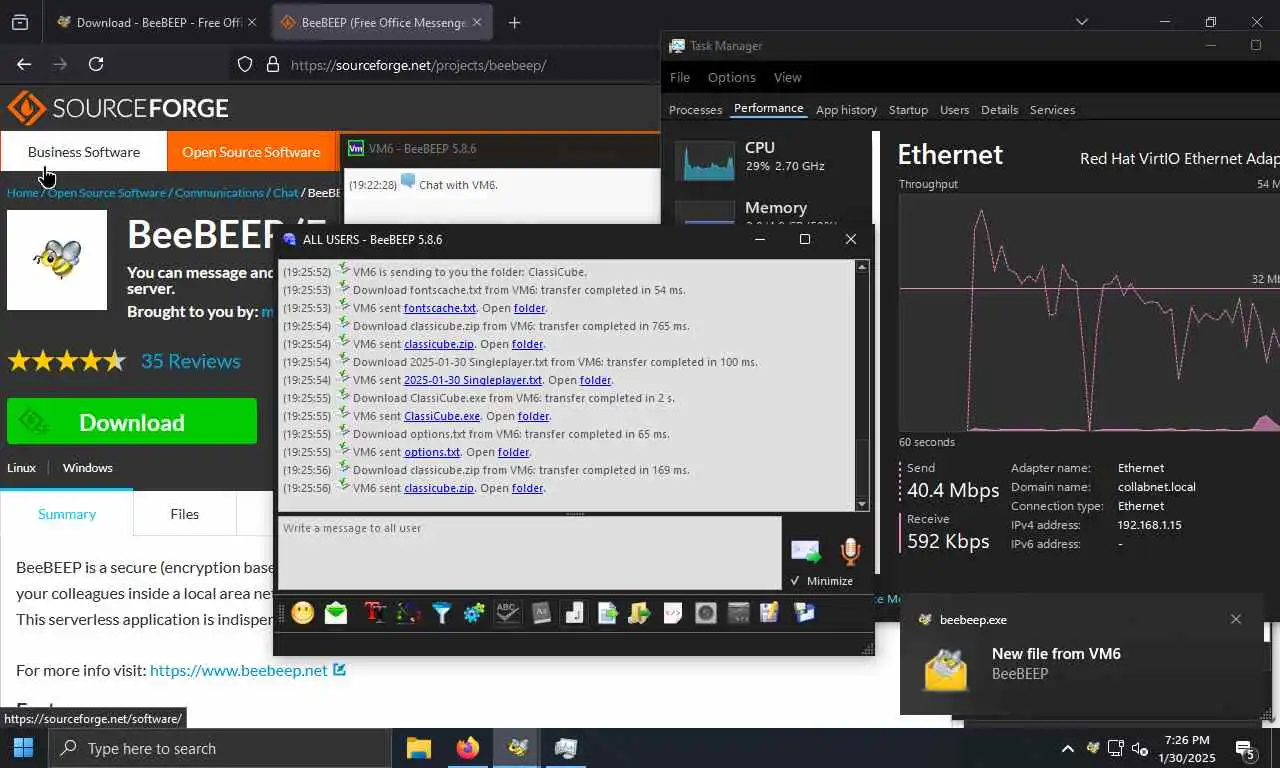Click the Firefox address bar URL
Image resolution: width=1280 pixels, height=768 pixels.
coord(418,65)
